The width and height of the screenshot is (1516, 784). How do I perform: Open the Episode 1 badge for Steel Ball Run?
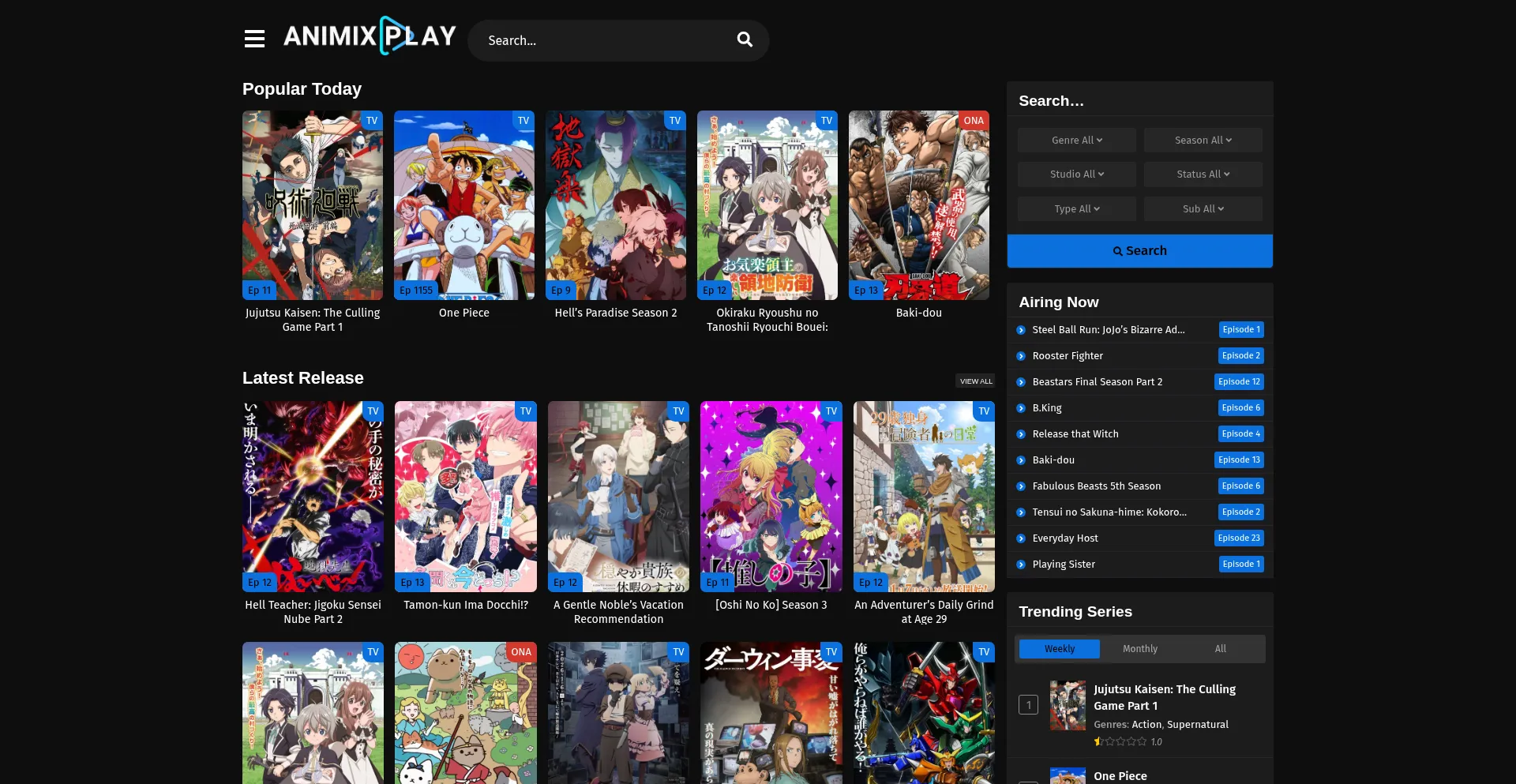click(1241, 330)
